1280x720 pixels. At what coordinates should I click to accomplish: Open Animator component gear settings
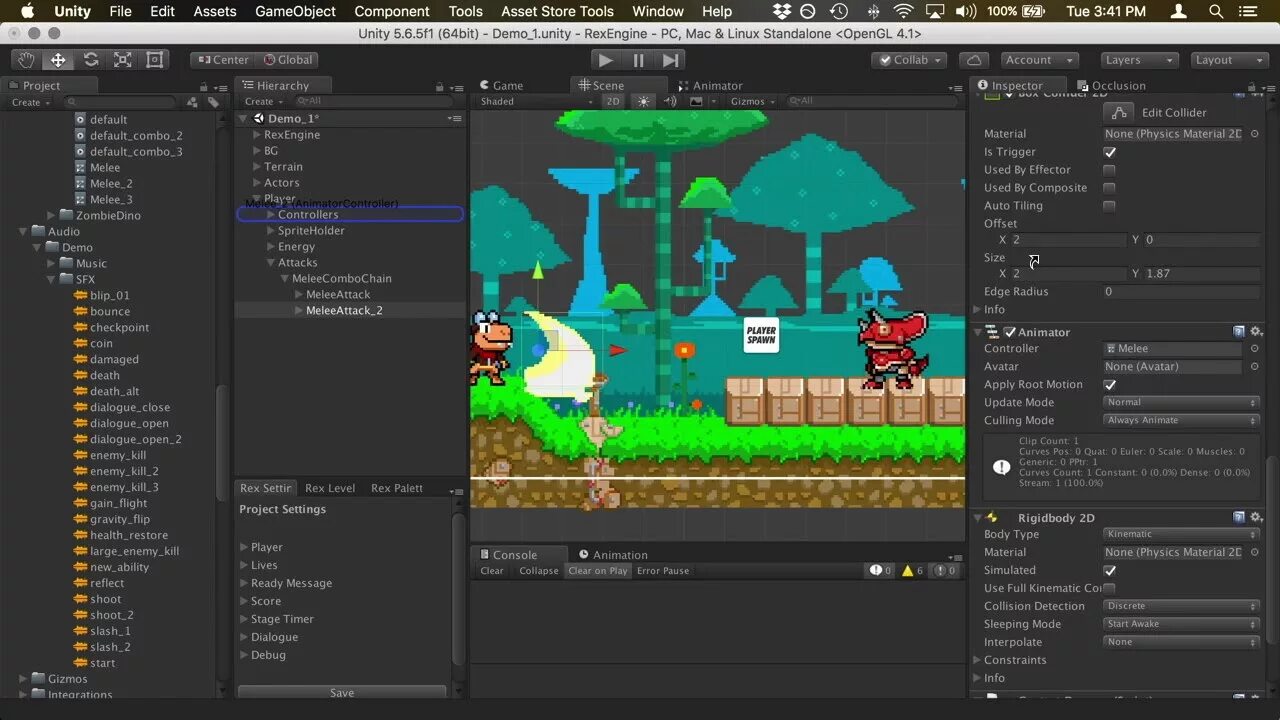click(1256, 332)
